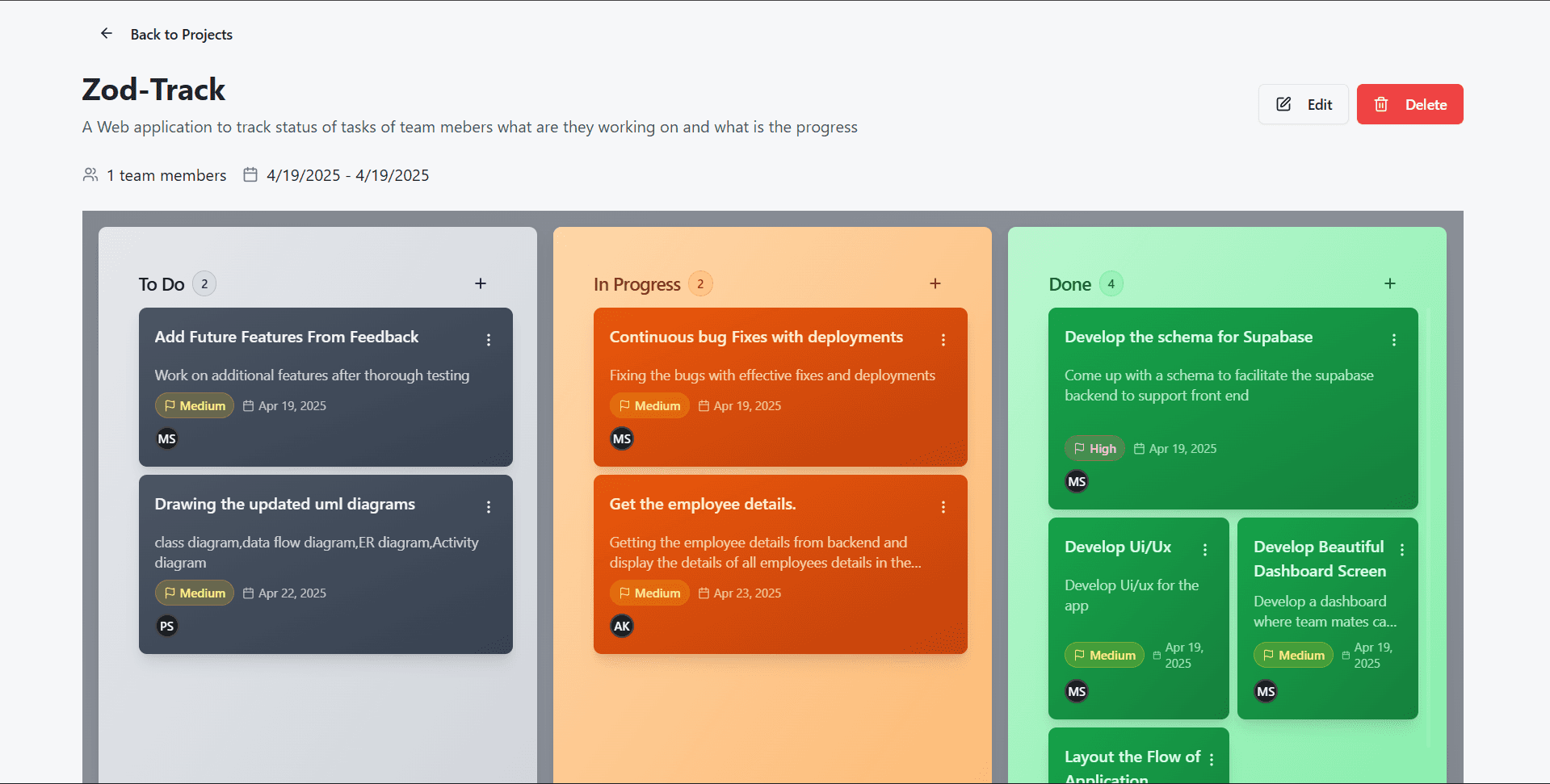Delete the Zod-Track project
Viewport: 1550px width, 784px height.
(x=1409, y=104)
